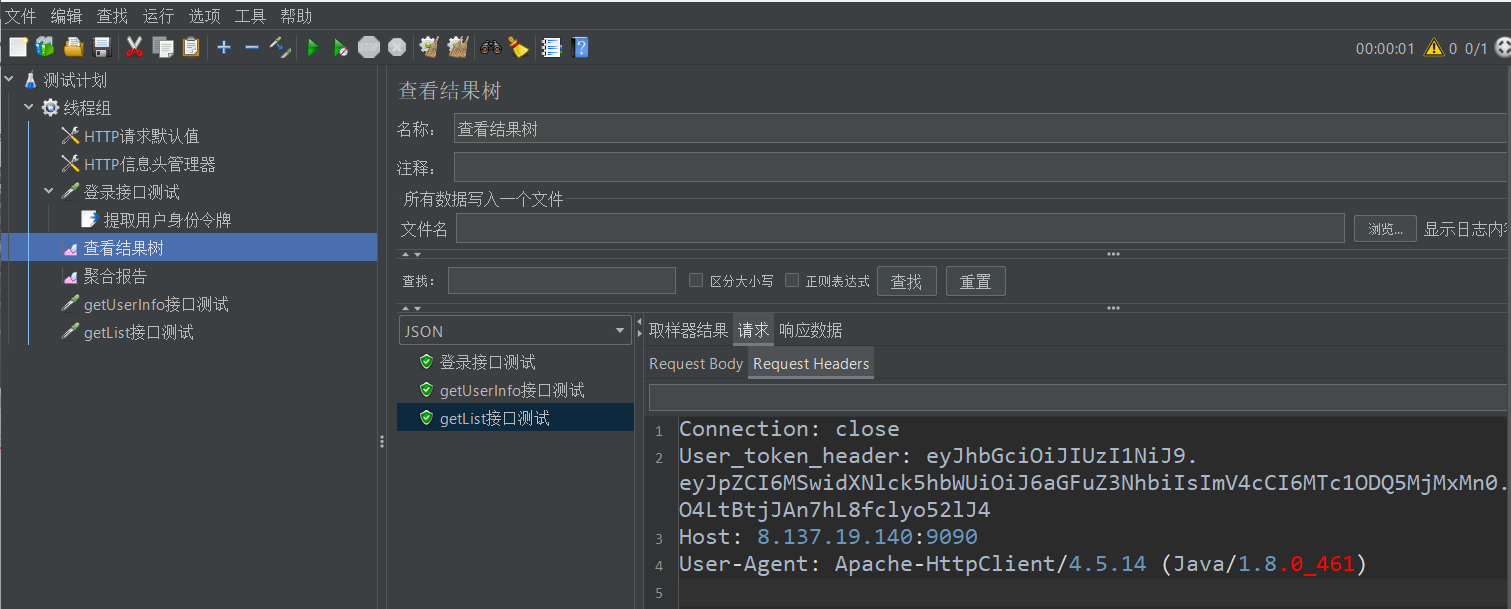The height and width of the screenshot is (609, 1511).
Task: Open the Templates toolbar icon
Action: click(45, 47)
